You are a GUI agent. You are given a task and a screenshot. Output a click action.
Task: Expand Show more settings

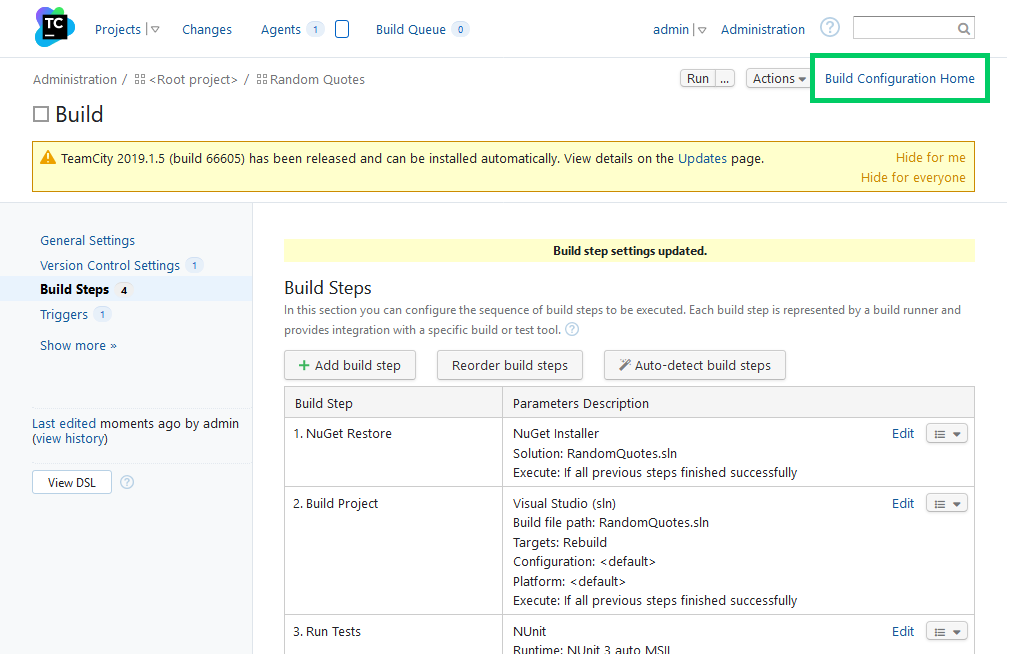coord(78,346)
